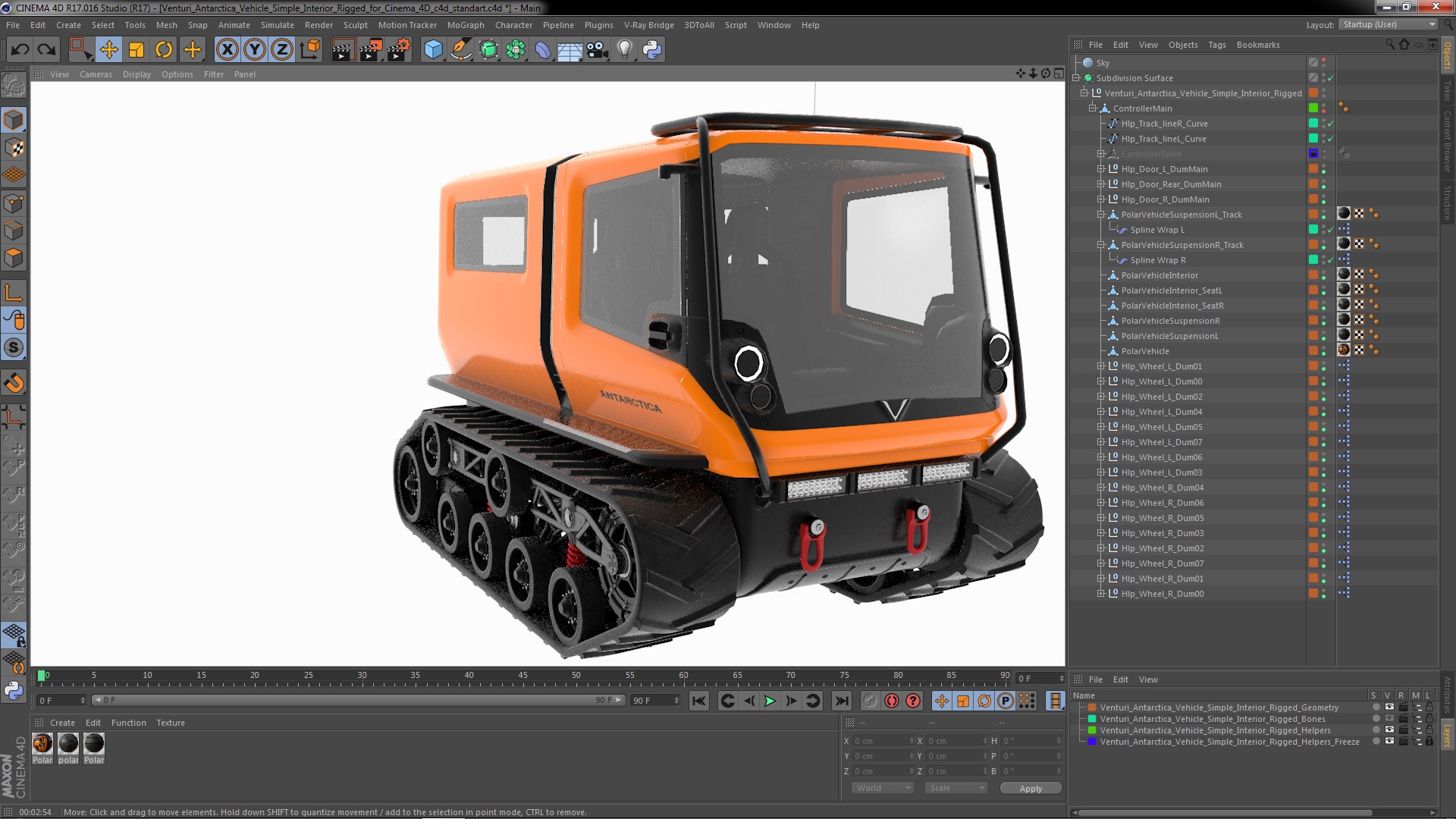Select Spline Wrap L object
Image resolution: width=1456 pixels, height=819 pixels.
click(1157, 230)
